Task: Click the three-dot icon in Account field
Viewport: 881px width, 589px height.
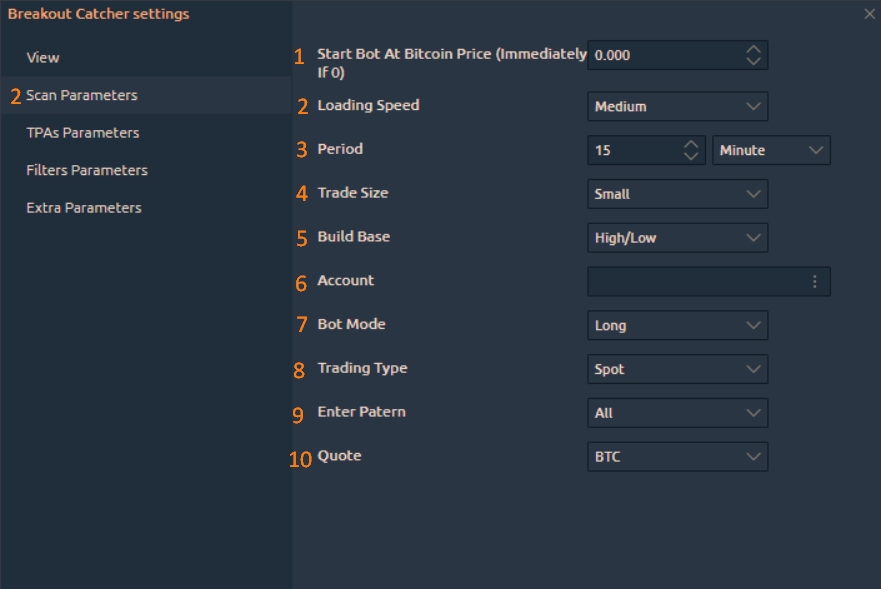Action: click(814, 282)
